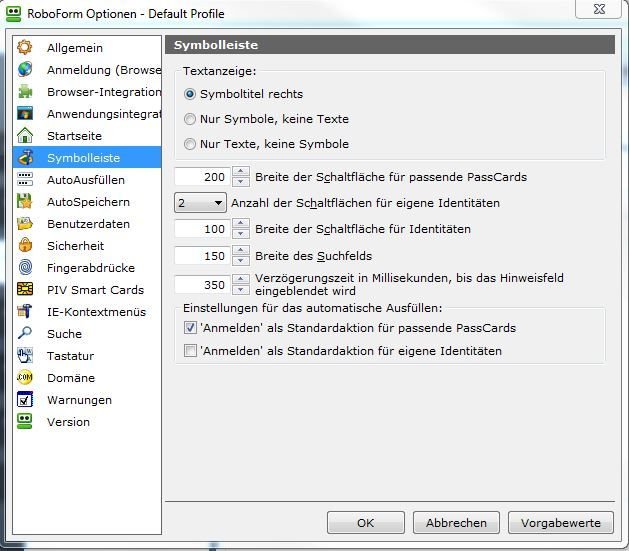Viewport: 629px width, 551px height.
Task: Click the PIV Smart Cards chip icon
Action: click(x=25, y=289)
